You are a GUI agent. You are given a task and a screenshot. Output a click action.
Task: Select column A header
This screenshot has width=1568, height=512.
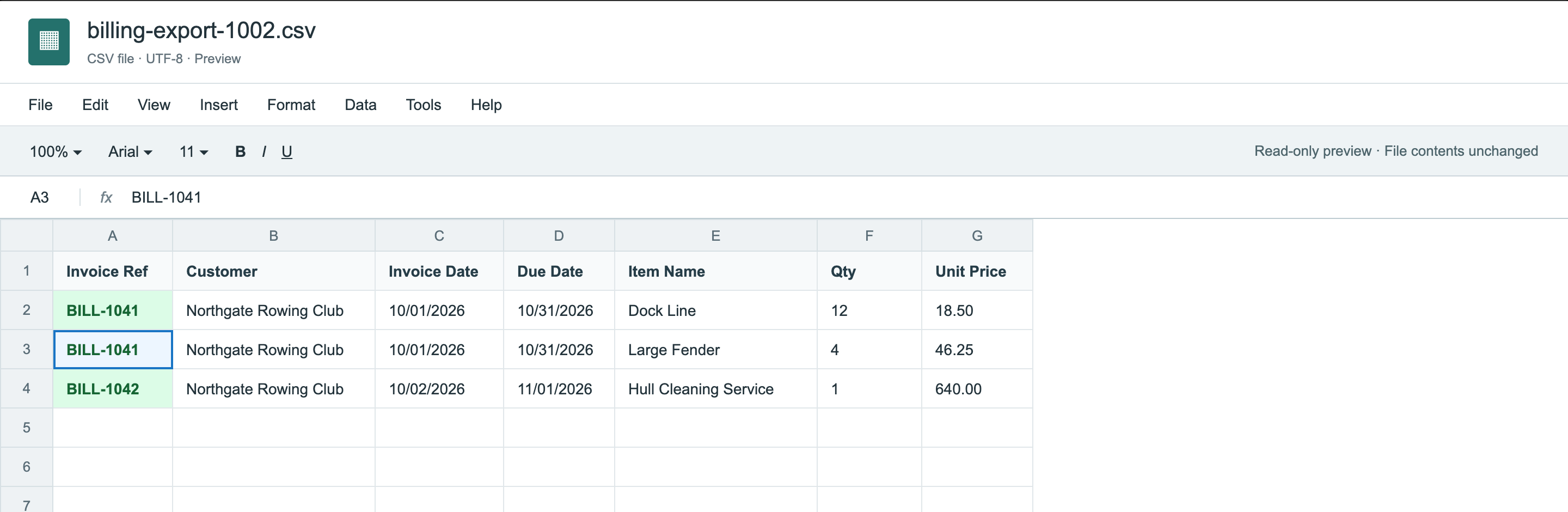113,236
